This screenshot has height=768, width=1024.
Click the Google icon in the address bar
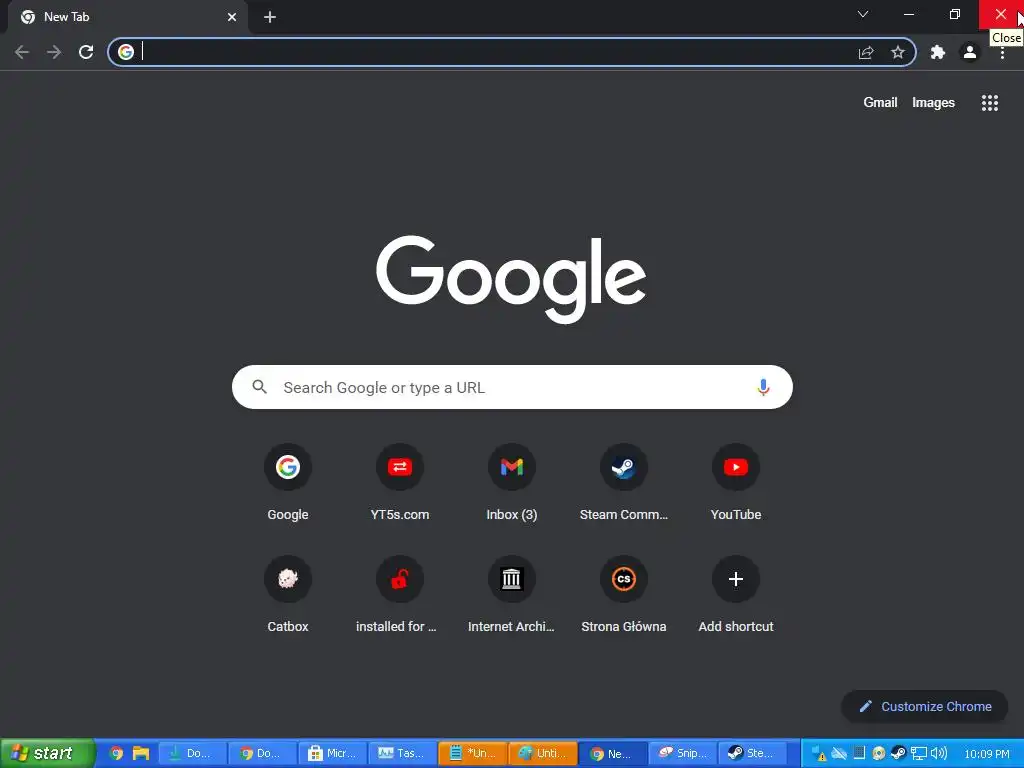point(126,52)
